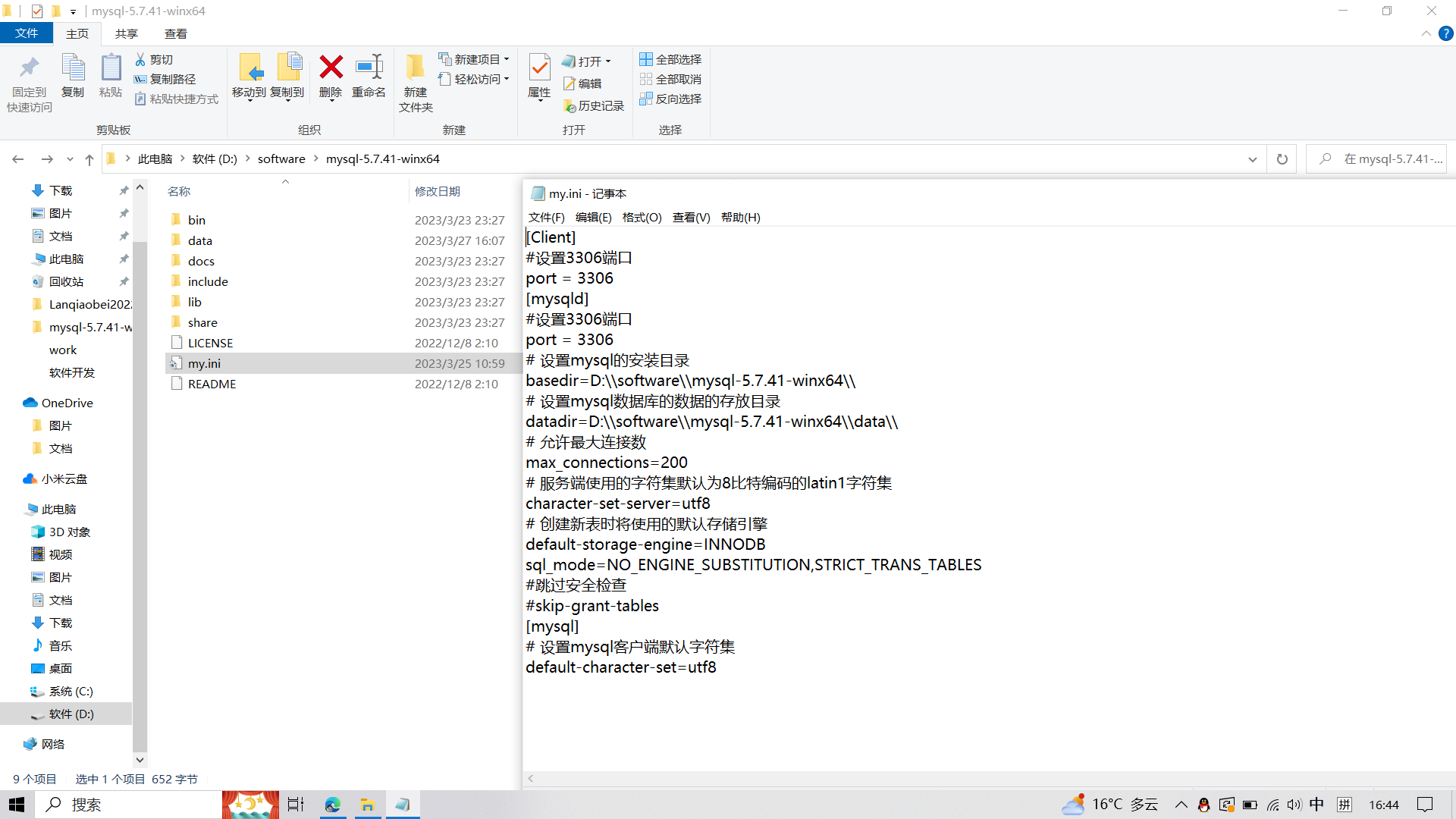Click the Forward navigation arrow
1456x819 pixels.
coord(47,159)
